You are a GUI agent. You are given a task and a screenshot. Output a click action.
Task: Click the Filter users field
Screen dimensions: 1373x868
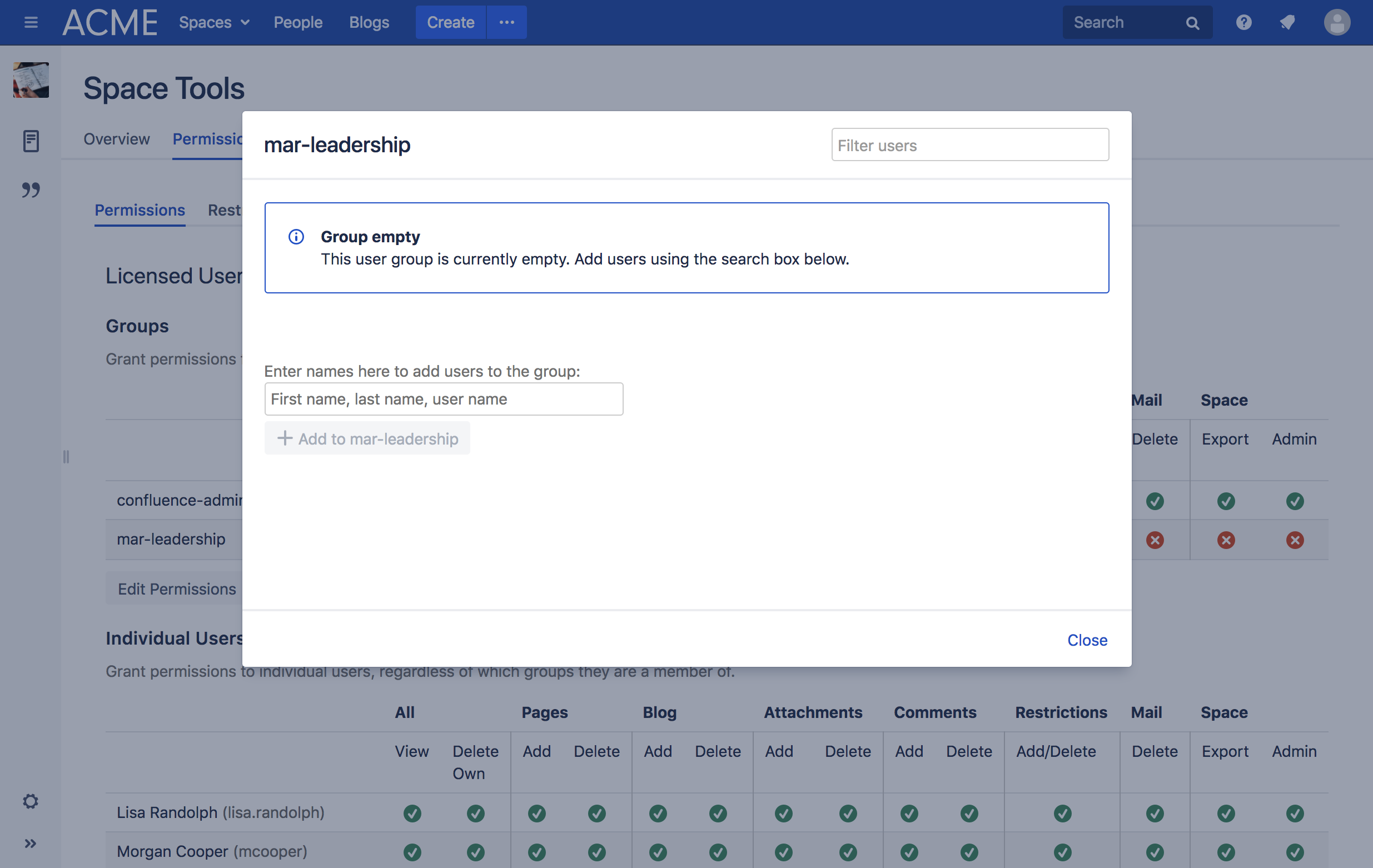(x=969, y=146)
